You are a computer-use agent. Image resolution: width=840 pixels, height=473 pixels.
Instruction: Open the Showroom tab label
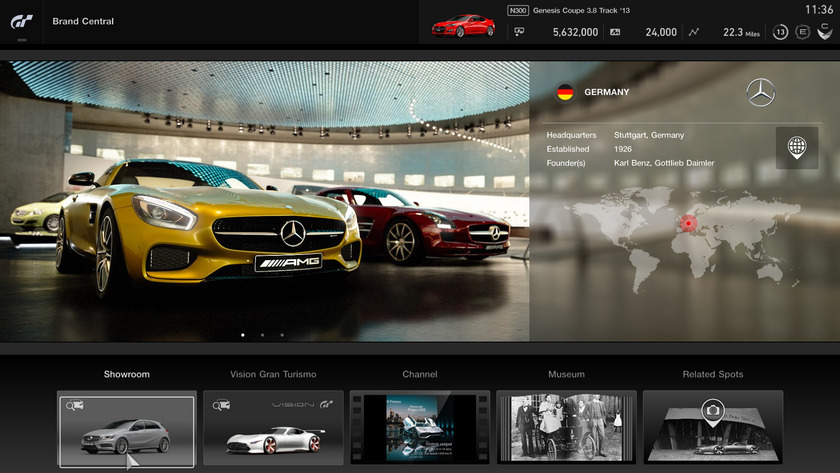pos(126,374)
